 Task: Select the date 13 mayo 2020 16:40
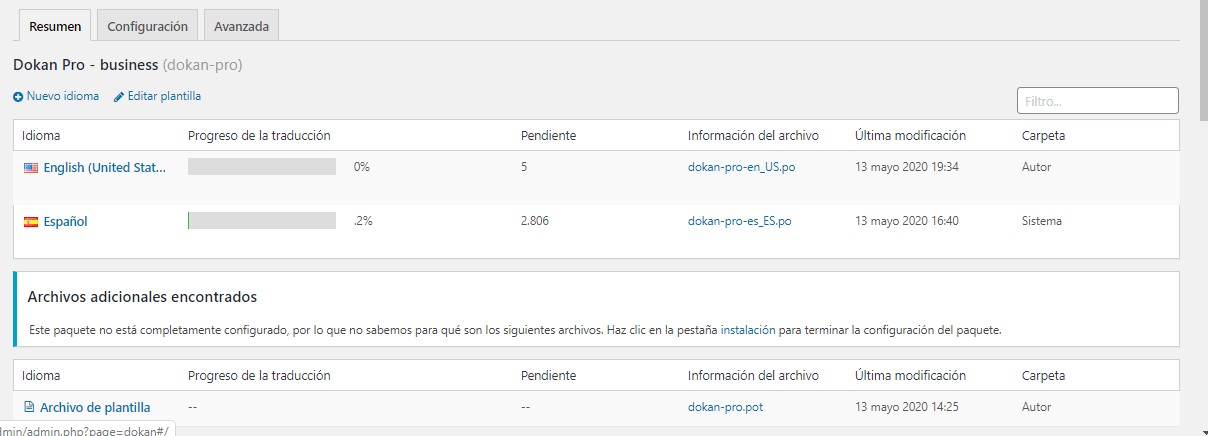tap(907, 221)
